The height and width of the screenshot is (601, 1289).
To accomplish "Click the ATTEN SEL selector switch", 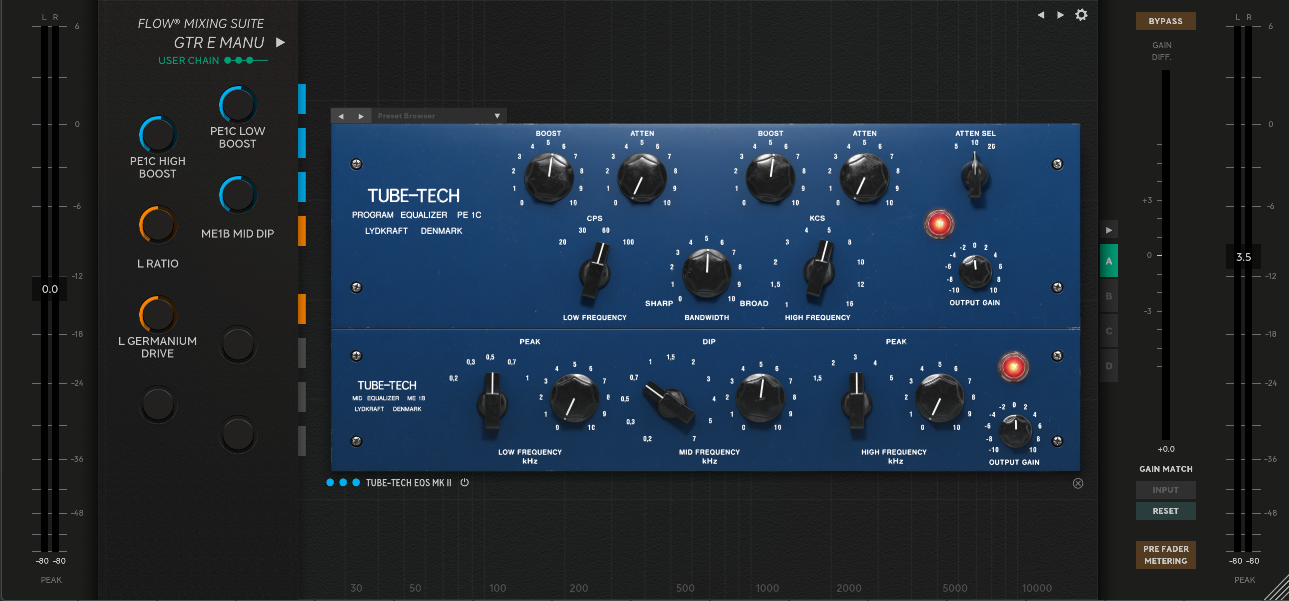I will (x=974, y=175).
